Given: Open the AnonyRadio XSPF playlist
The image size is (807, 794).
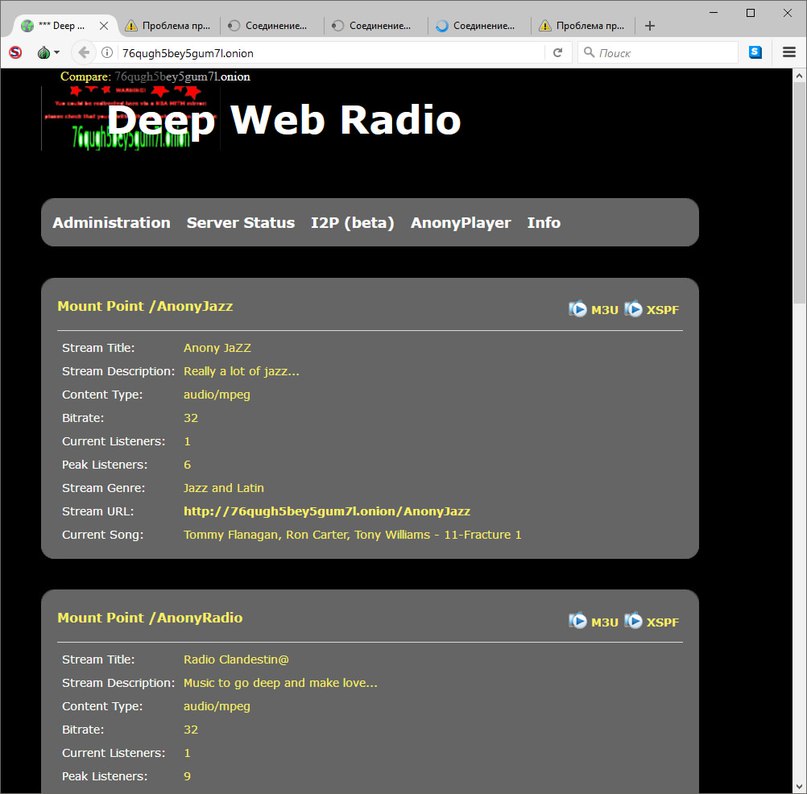Looking at the screenshot, I should pos(652,622).
